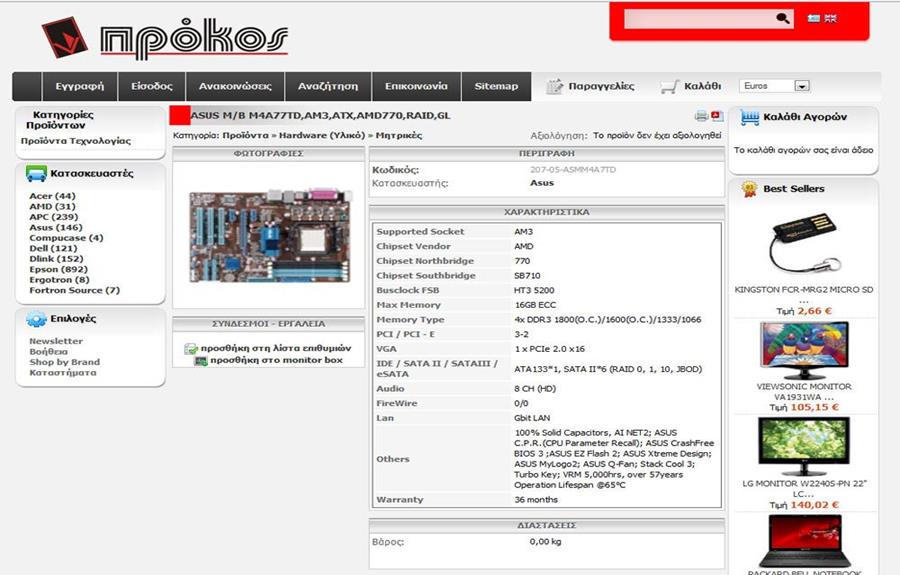Filter by manufacturer APC (239)
The image size is (900, 575).
pos(53,216)
